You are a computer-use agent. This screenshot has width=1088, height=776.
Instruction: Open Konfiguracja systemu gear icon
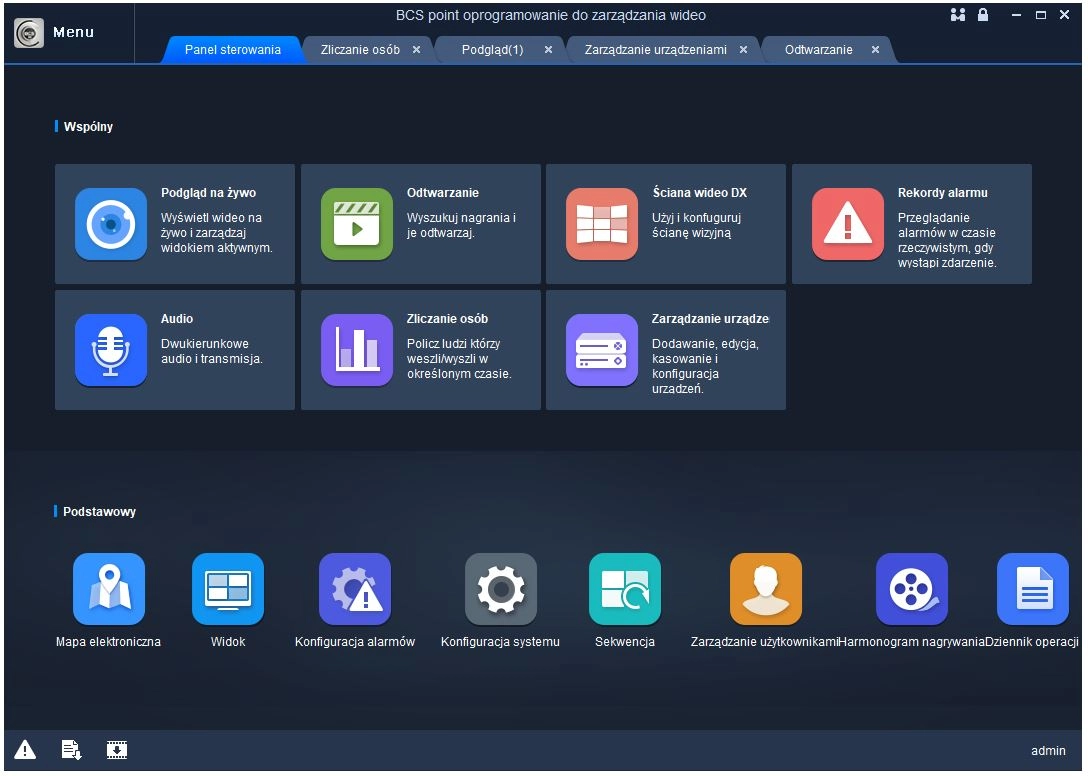[x=500, y=589]
